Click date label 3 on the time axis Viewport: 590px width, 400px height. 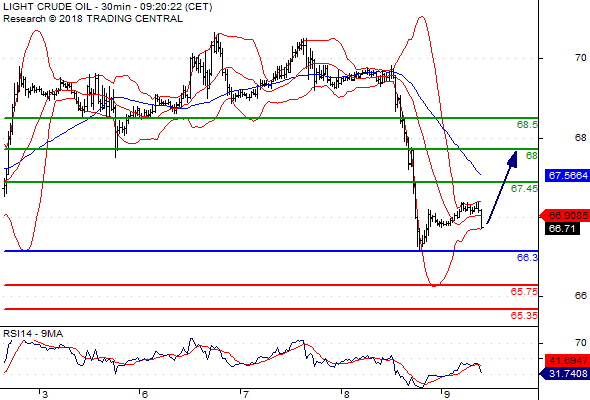(45, 395)
